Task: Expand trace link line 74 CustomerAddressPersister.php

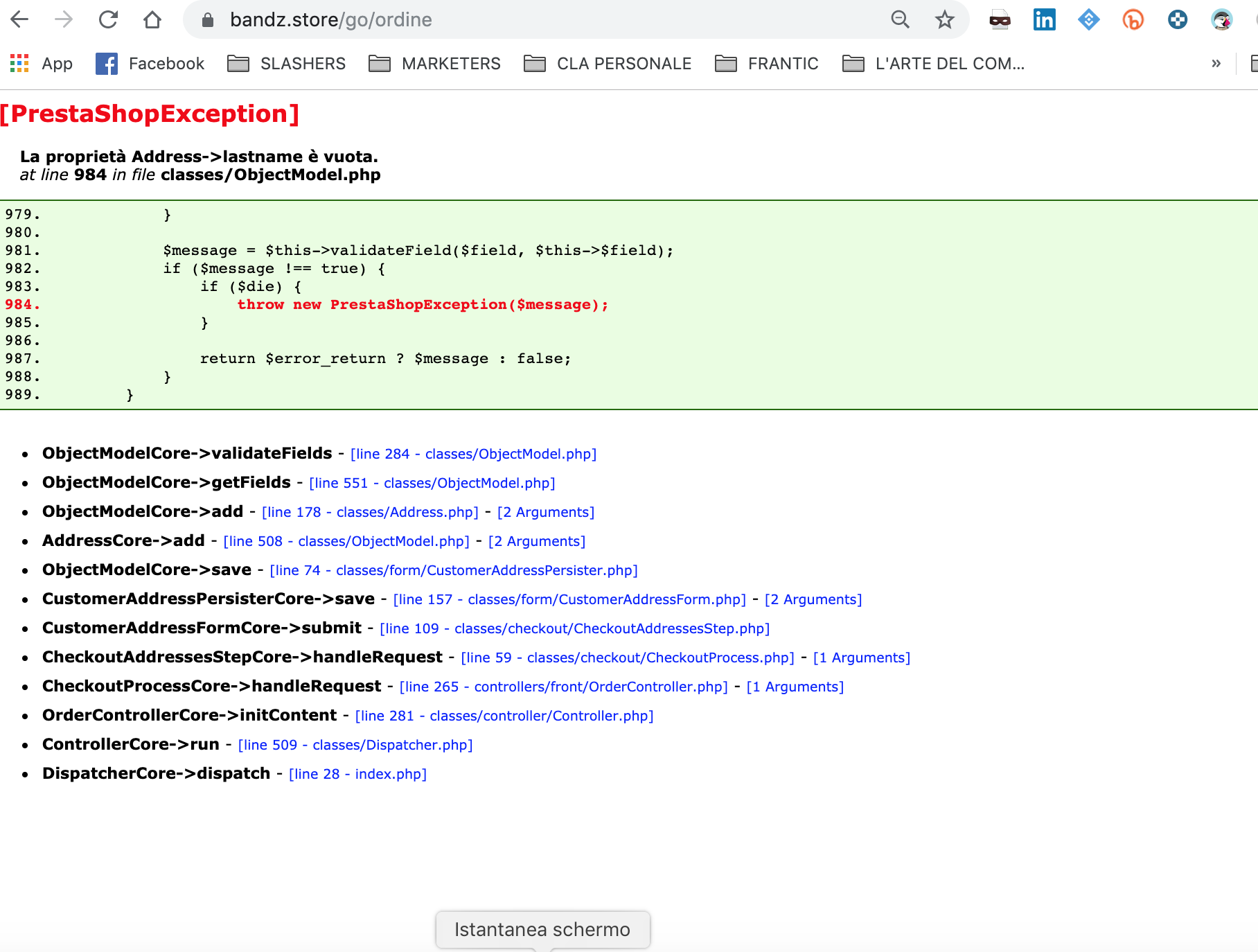Action: (454, 570)
